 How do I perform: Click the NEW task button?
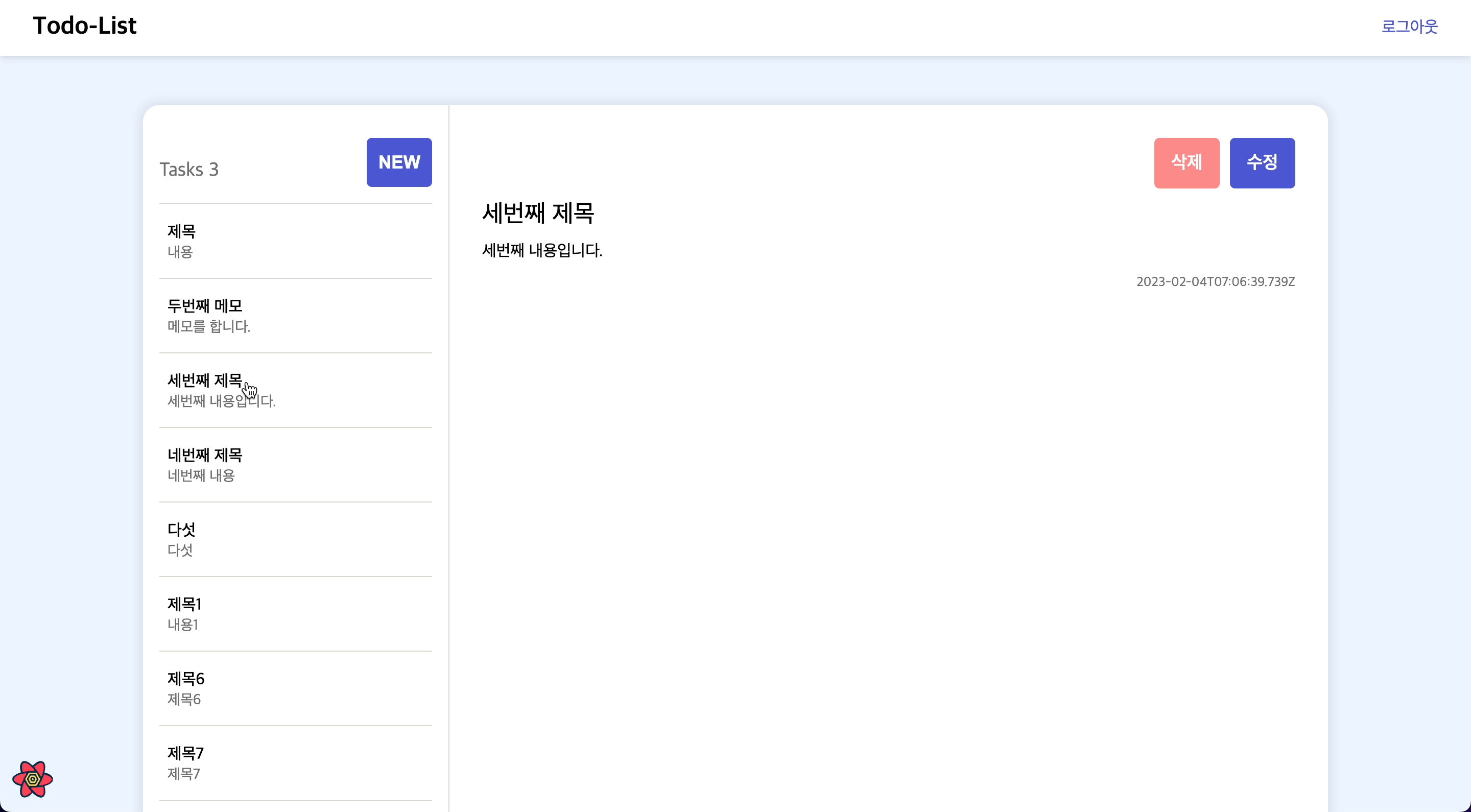click(x=399, y=162)
